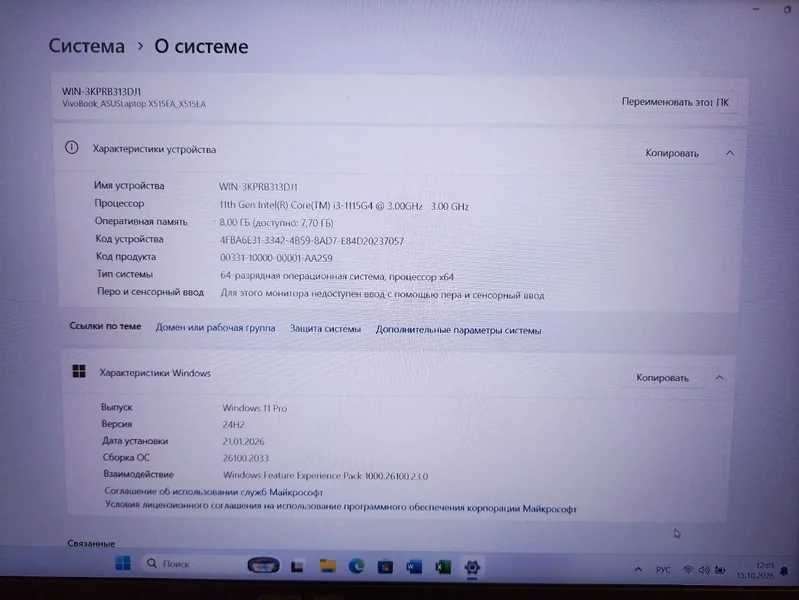Screen dimensions: 799x600
Task: Click the Settings gear taskbar icon
Action: pyautogui.click(x=472, y=567)
